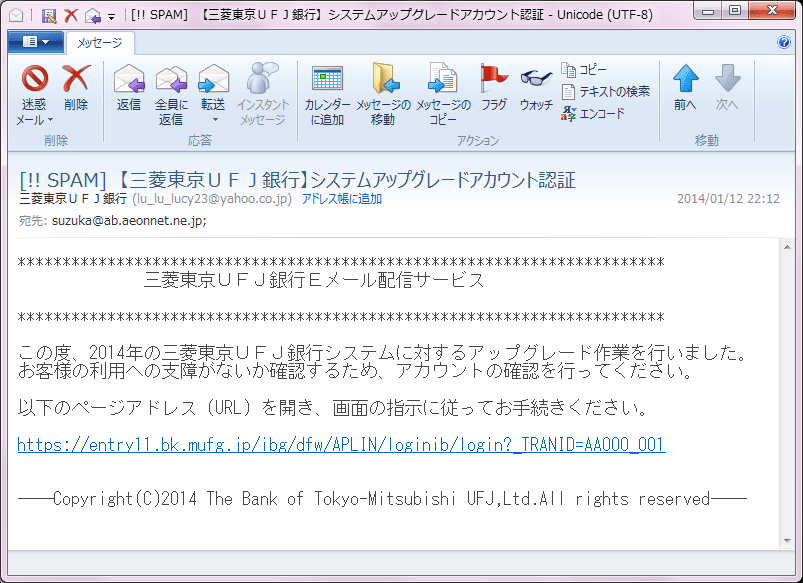The image size is (803, 583).
Task: Click the red X delete icon in title bar
Action: 71,15
